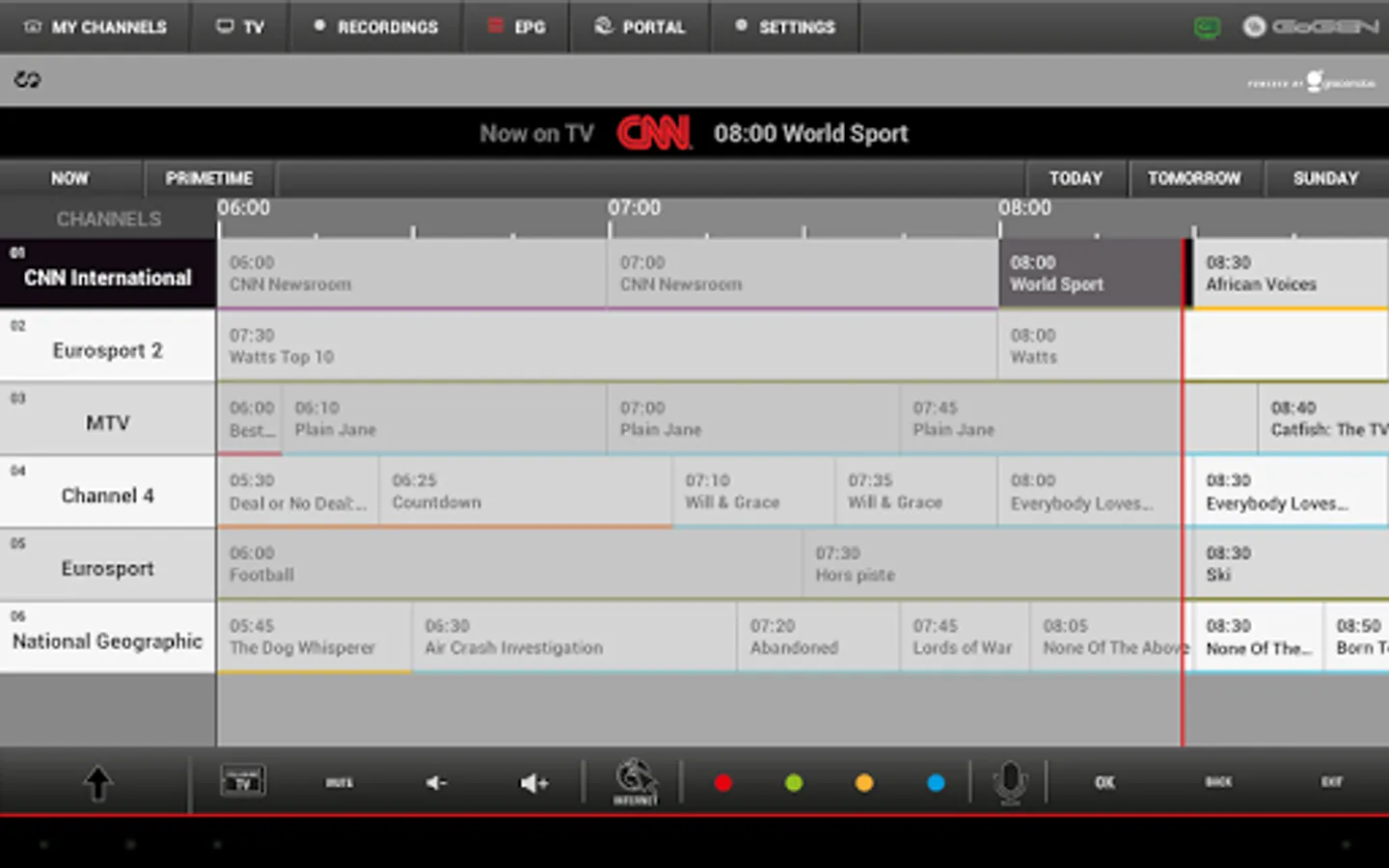The width and height of the screenshot is (1389, 868).
Task: Click the TV icon in remote bar
Action: 243,781
